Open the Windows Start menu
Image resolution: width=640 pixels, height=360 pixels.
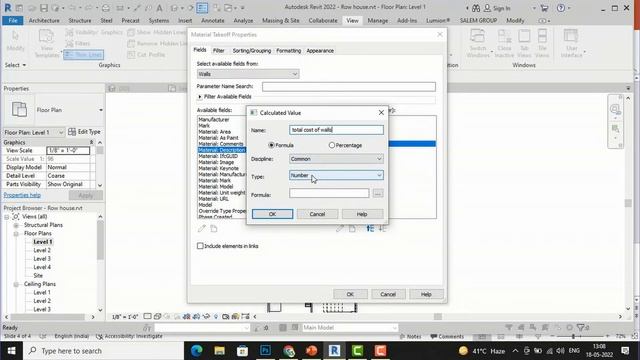pyautogui.click(x=11, y=351)
